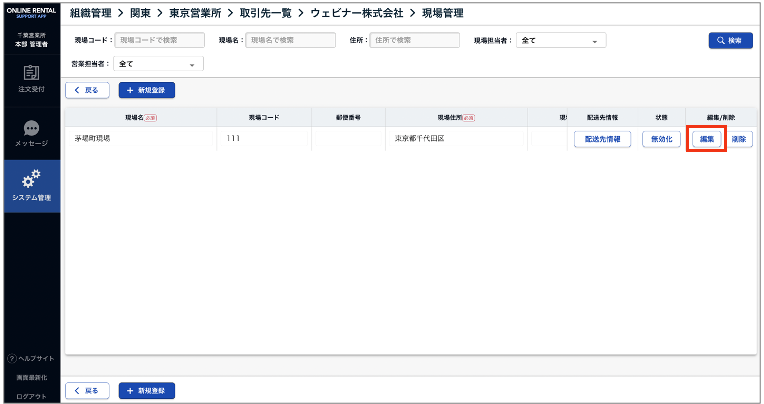The height and width of the screenshot is (404, 764).
Task: Click the ONLINE RENTAL app logo
Action: (30, 13)
